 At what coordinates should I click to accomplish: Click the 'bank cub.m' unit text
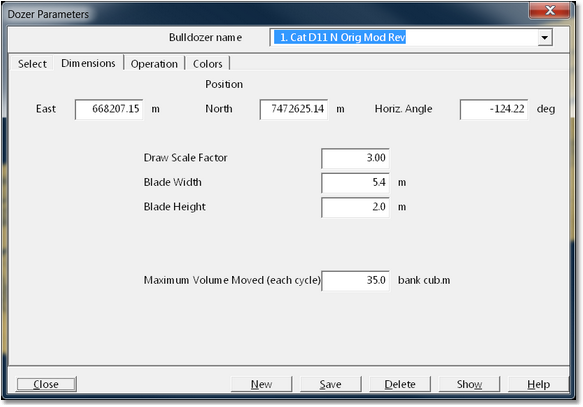pyautogui.click(x=424, y=280)
